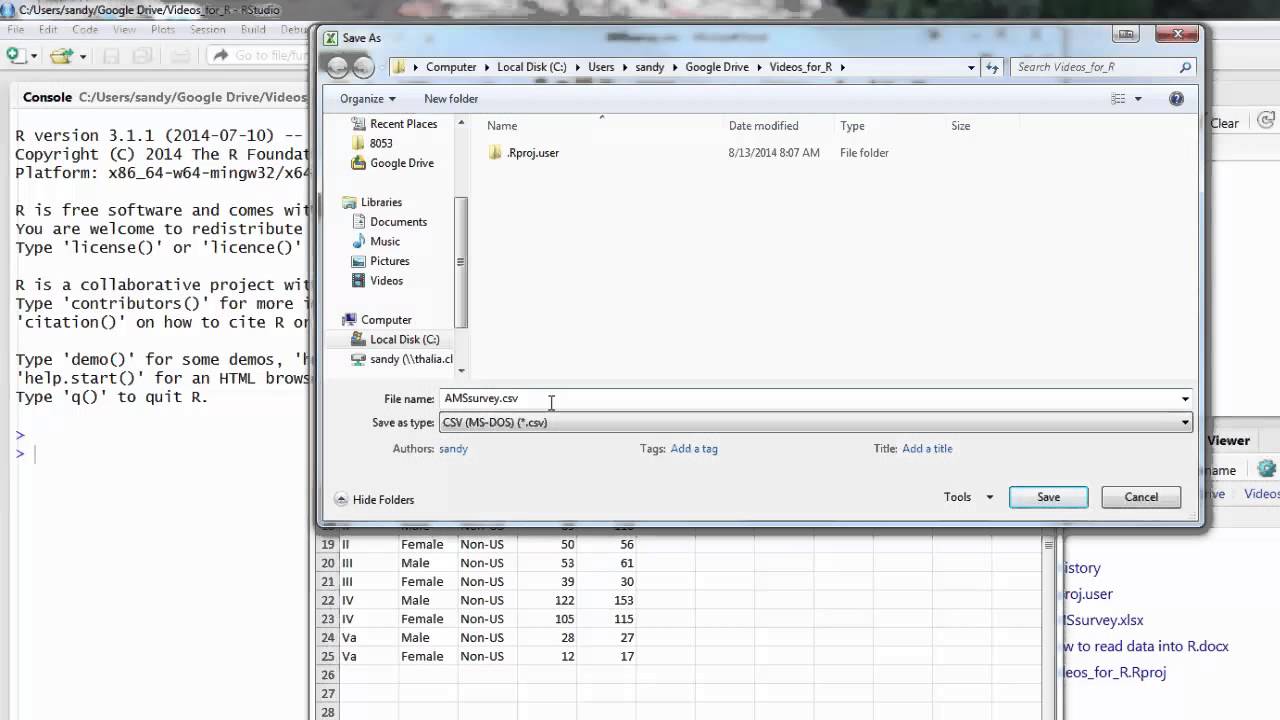Expand the File name history dropdown

pos(1185,399)
